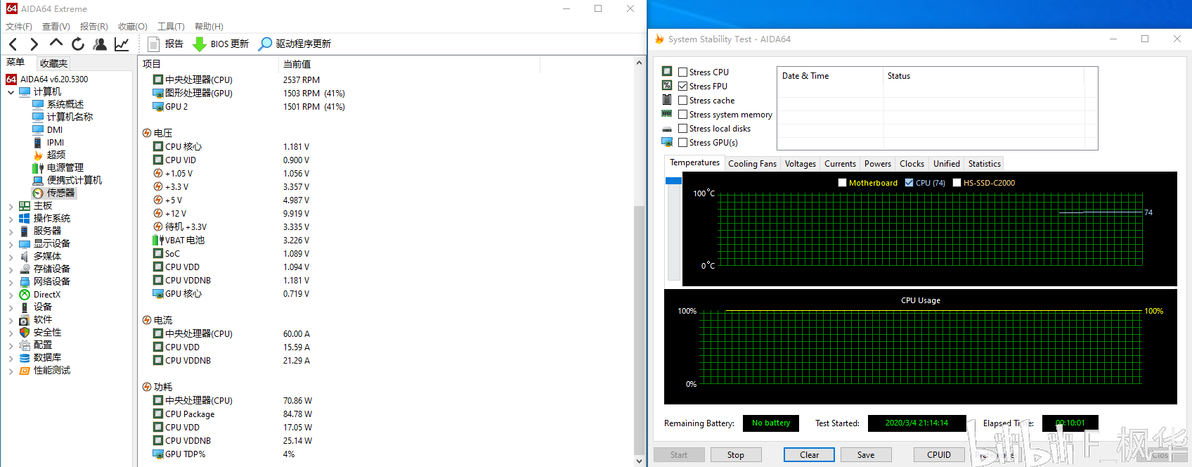
Task: Click the Refresh icon in AIDA64 toolbar
Action: coord(78,44)
